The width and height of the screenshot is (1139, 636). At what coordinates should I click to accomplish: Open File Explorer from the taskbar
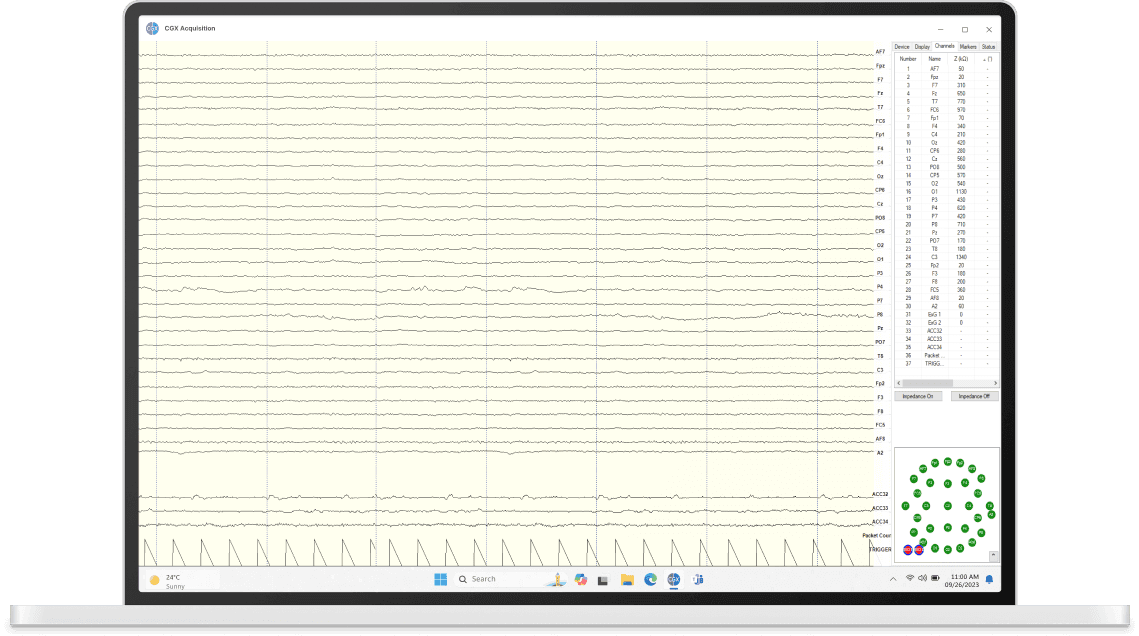627,579
